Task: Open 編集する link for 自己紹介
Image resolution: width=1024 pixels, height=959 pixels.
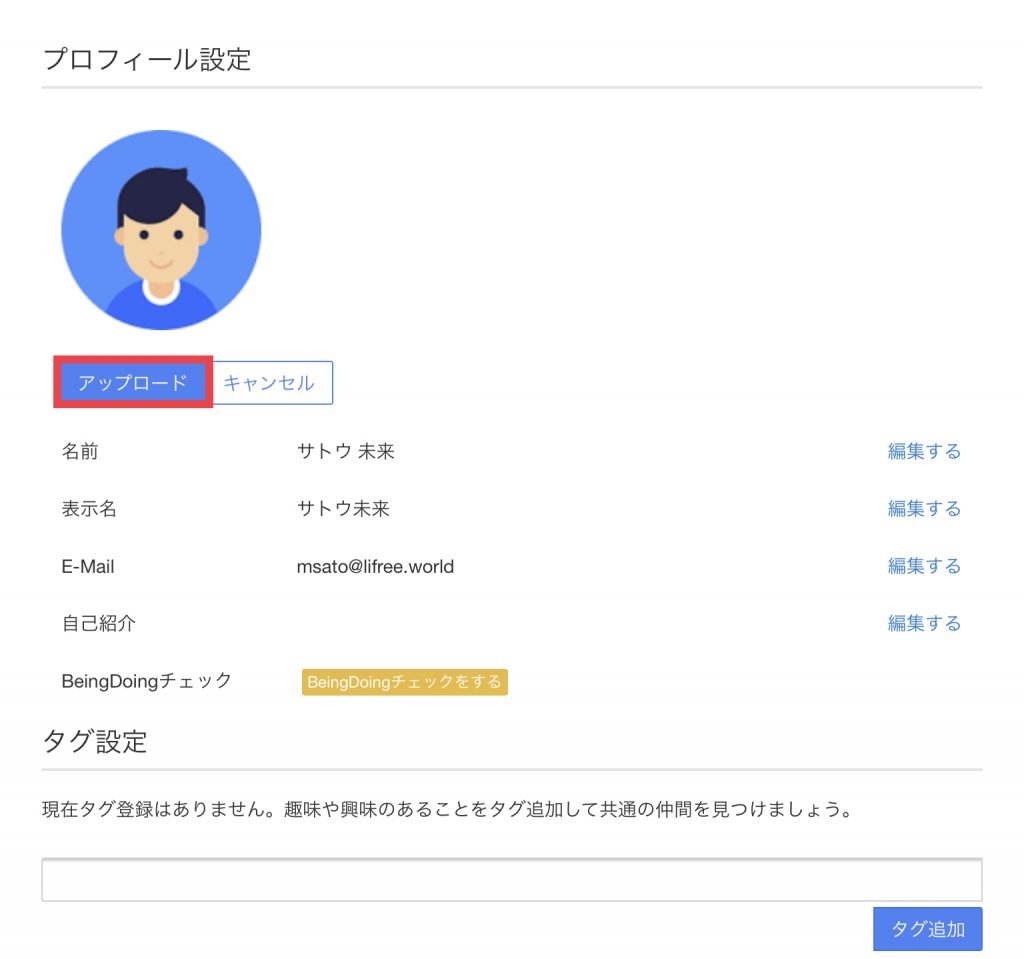Action: point(923,623)
